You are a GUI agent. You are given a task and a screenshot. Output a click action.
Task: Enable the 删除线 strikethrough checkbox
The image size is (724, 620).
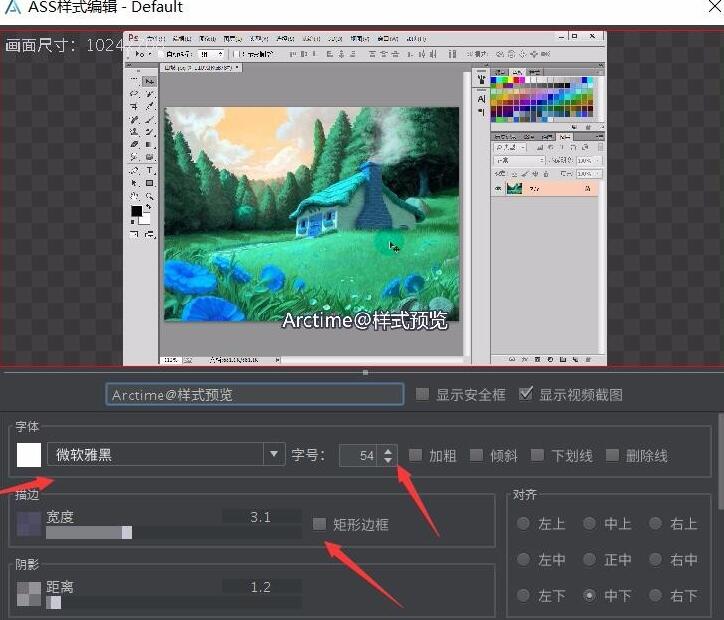coord(612,456)
